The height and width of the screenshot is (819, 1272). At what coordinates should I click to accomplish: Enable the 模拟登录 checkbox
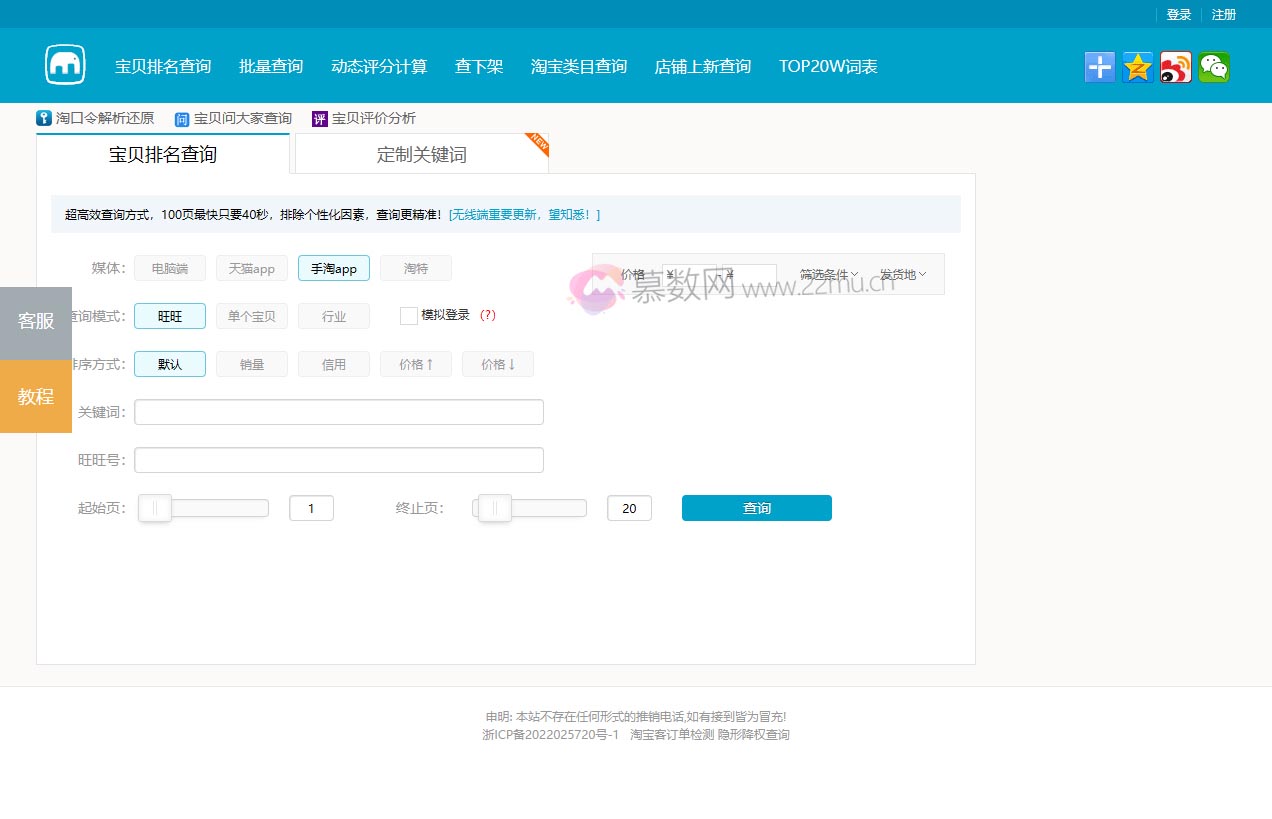[x=408, y=315]
